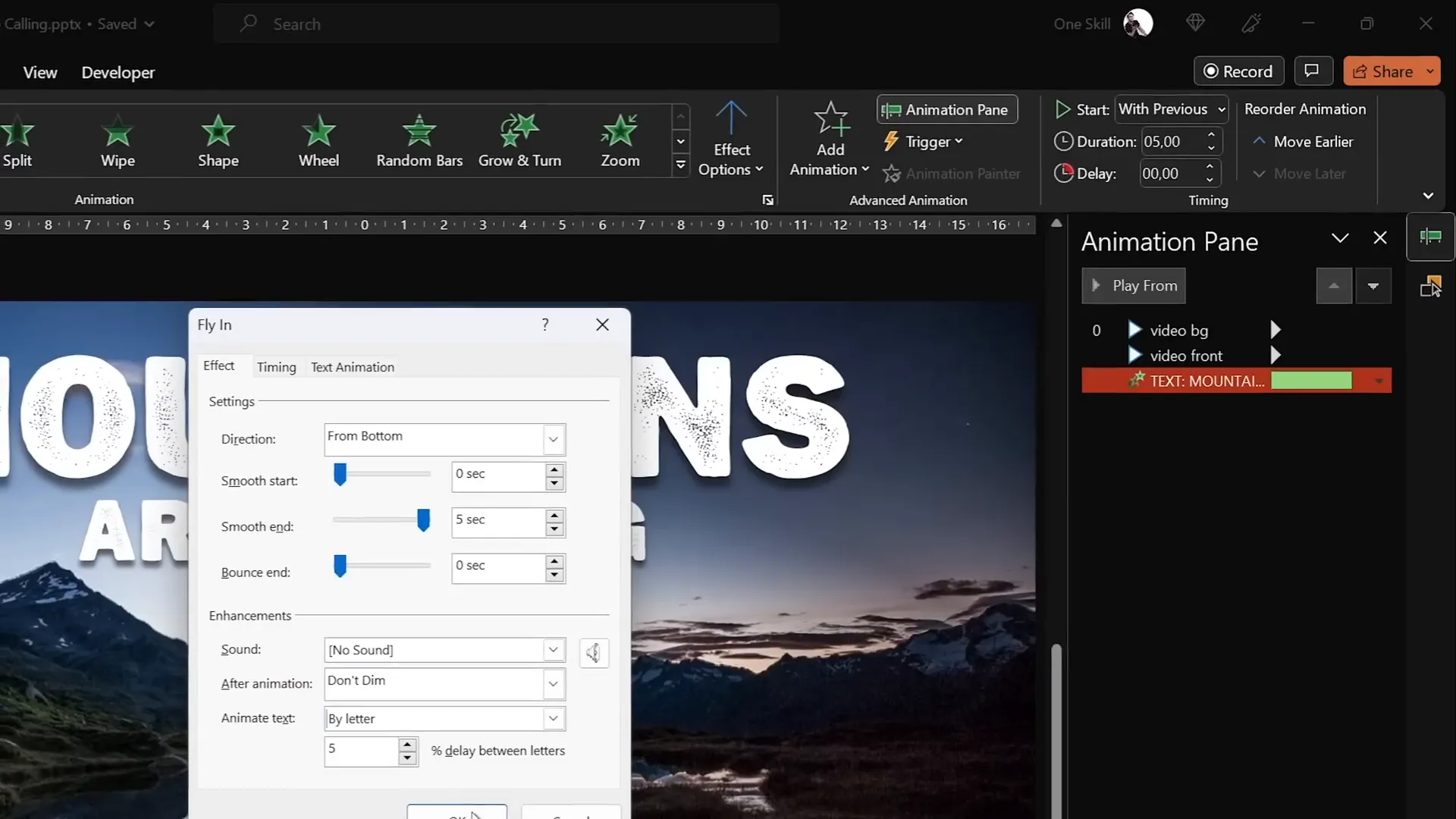The width and height of the screenshot is (1456, 819).
Task: Click Move Earlier in Reorder Animation
Action: [1303, 142]
